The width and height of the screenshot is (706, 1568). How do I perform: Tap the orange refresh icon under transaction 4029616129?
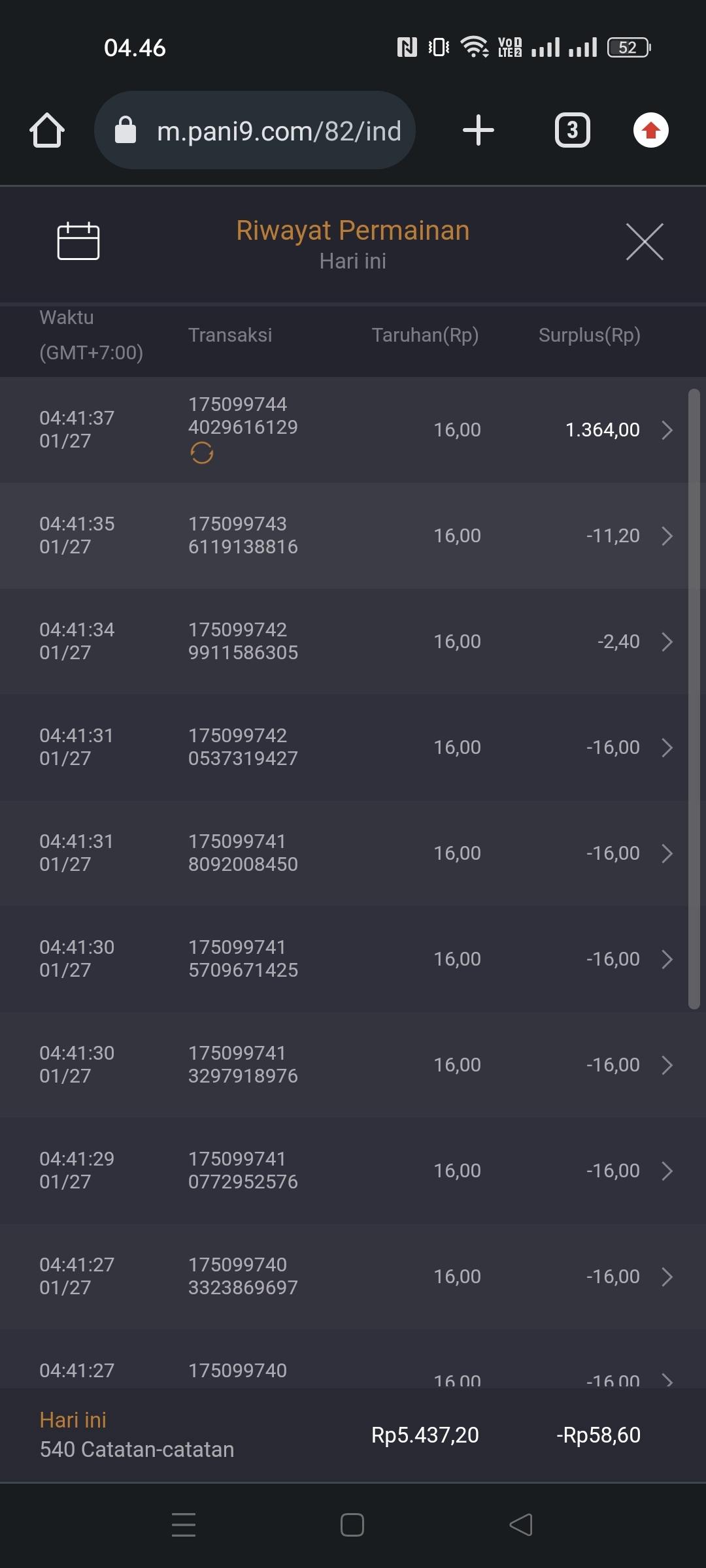point(202,453)
